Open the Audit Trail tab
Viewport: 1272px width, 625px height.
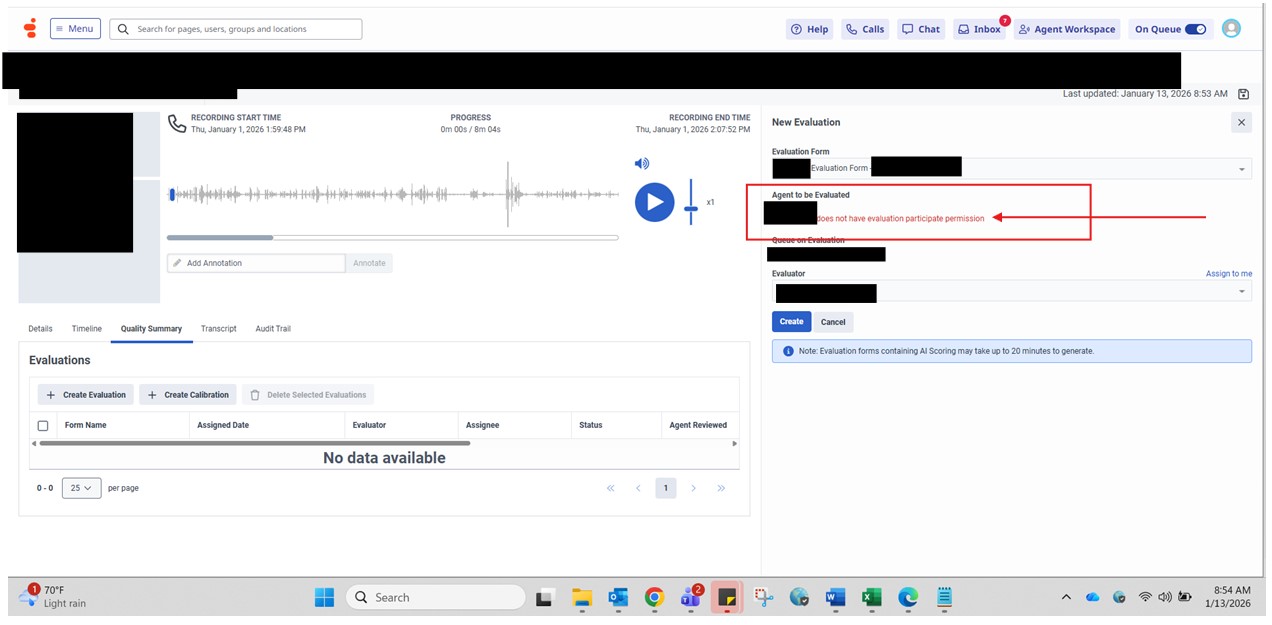point(273,328)
